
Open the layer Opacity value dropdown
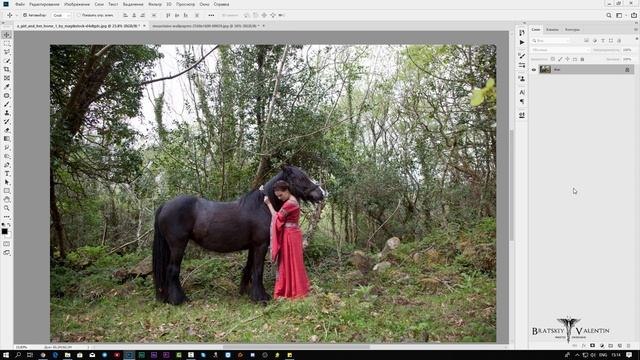(x=628, y=50)
